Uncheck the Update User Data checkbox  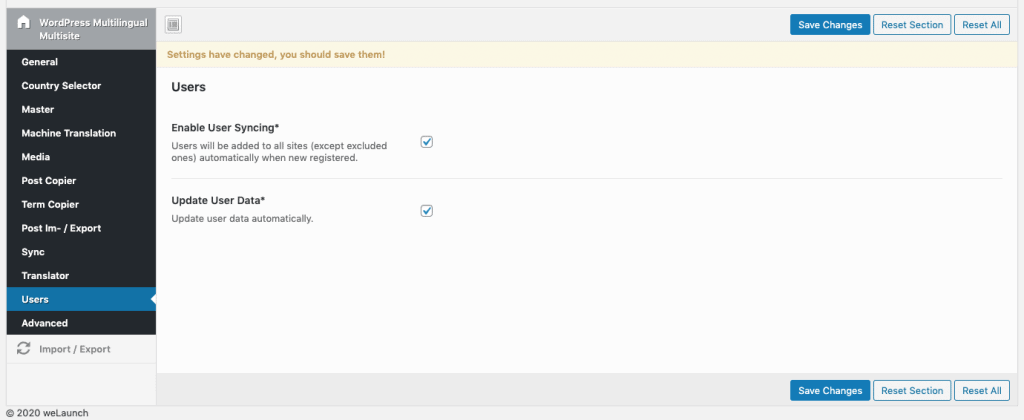tap(426, 211)
